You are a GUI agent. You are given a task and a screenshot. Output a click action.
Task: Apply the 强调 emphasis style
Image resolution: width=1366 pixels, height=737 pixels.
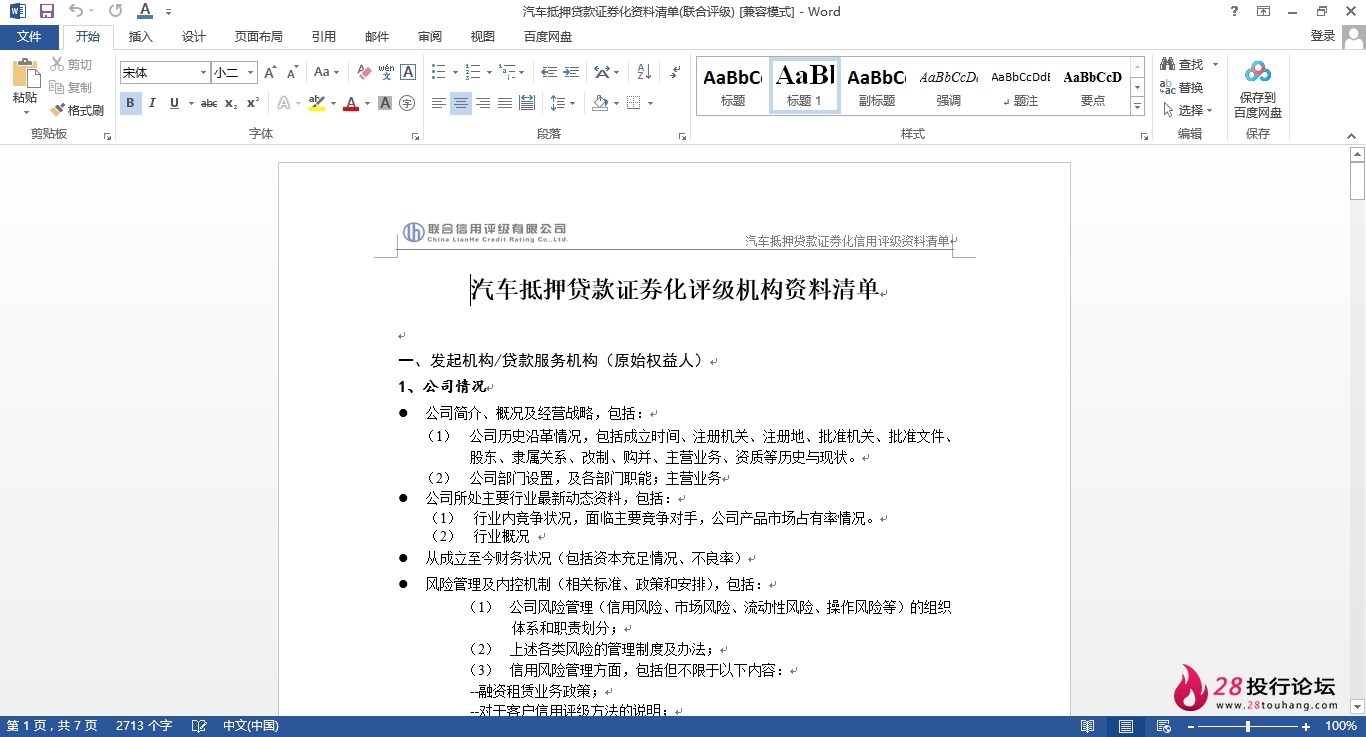tap(949, 86)
